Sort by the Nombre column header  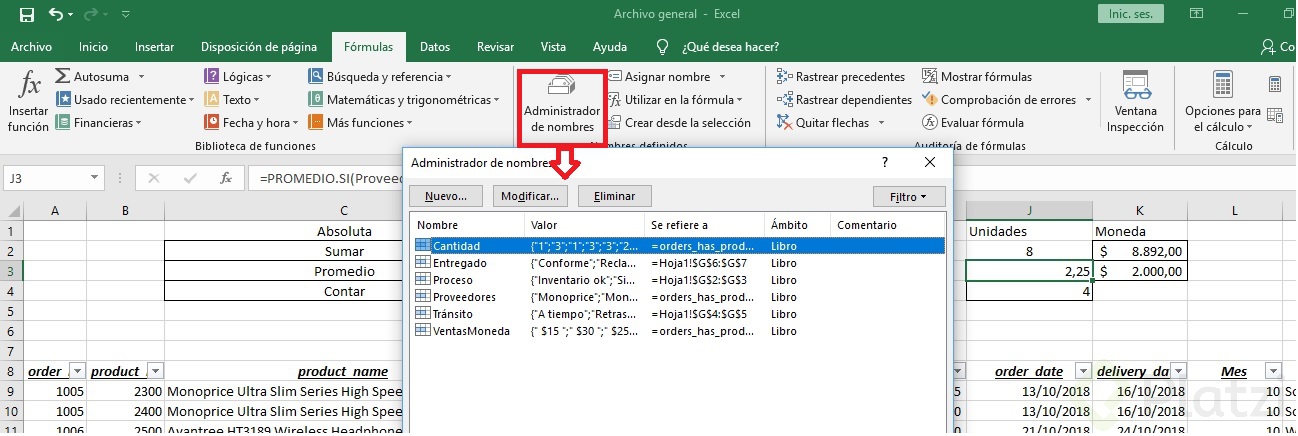(468, 225)
